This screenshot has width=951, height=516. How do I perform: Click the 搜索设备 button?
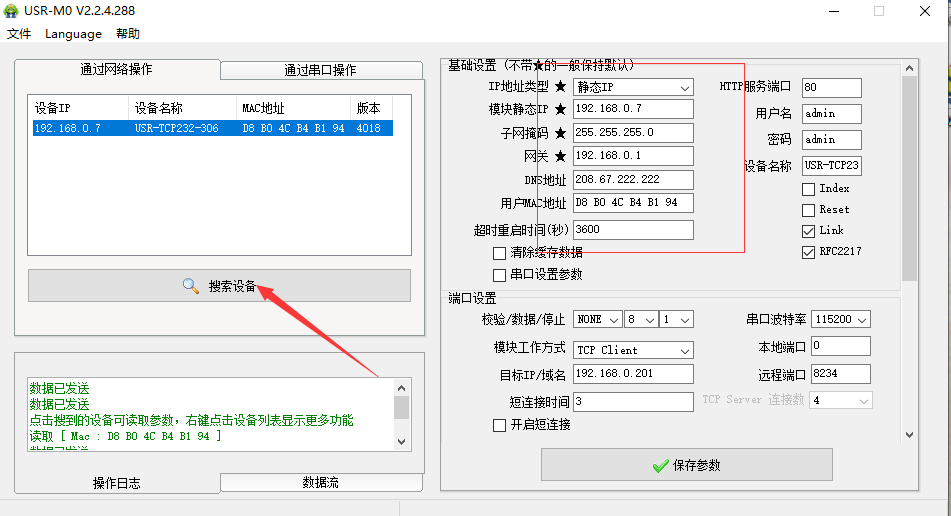pos(219,286)
